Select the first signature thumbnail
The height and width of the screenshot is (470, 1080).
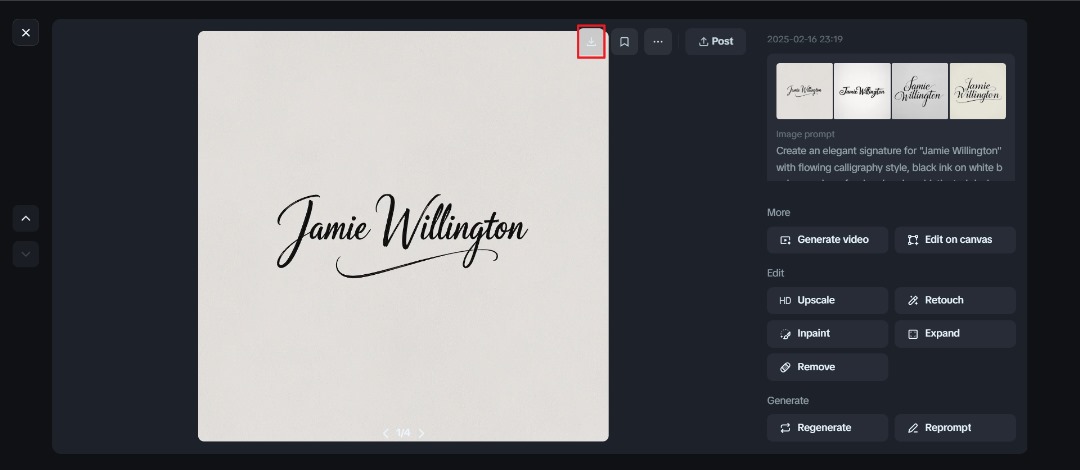click(x=804, y=91)
